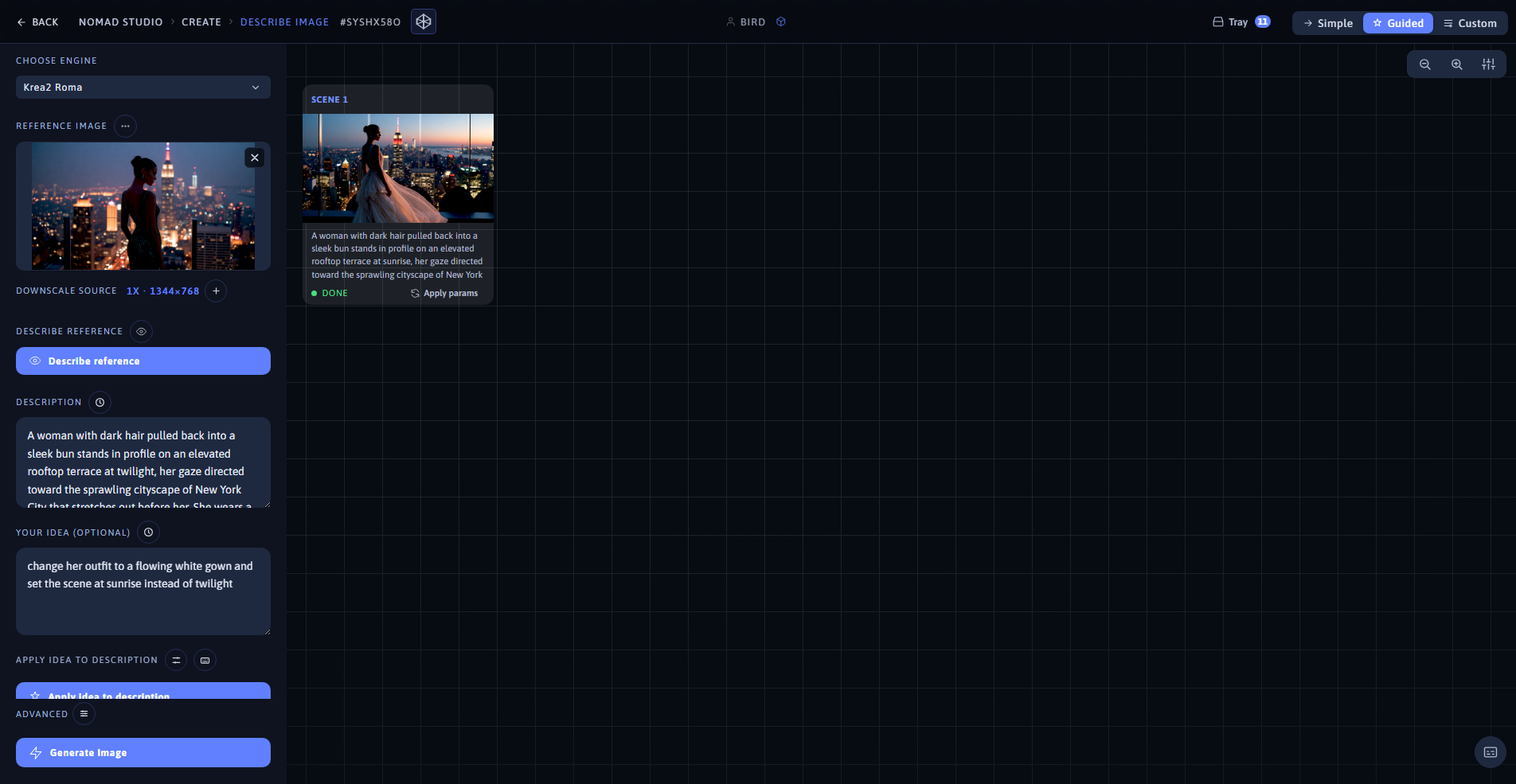The image size is (1516, 784).
Task: Remove the reference image with the X
Action: [255, 158]
